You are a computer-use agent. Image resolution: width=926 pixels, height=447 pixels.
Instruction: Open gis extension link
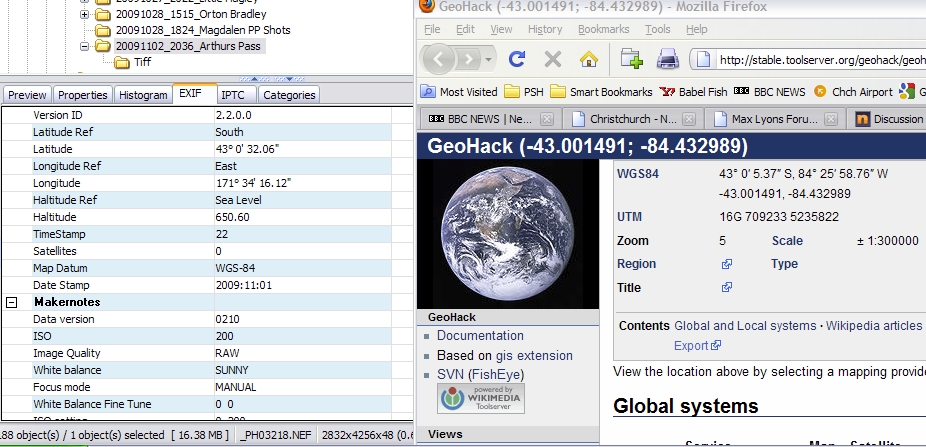pos(534,355)
